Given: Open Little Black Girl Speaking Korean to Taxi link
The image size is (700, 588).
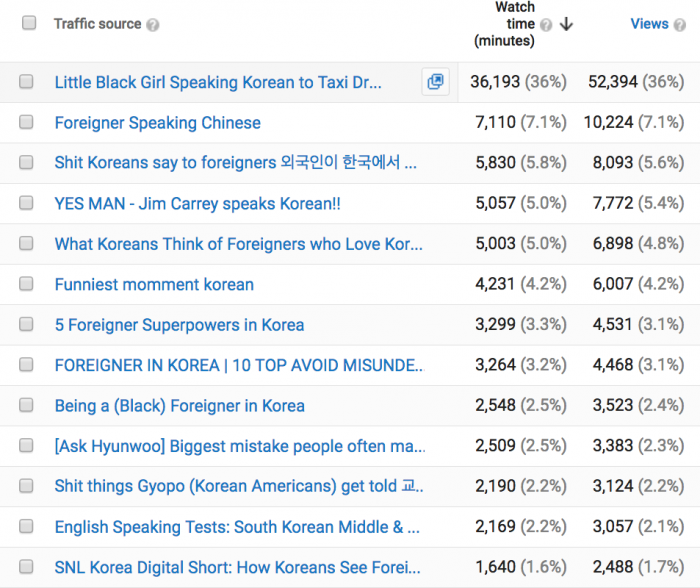Looking at the screenshot, I should [218, 83].
